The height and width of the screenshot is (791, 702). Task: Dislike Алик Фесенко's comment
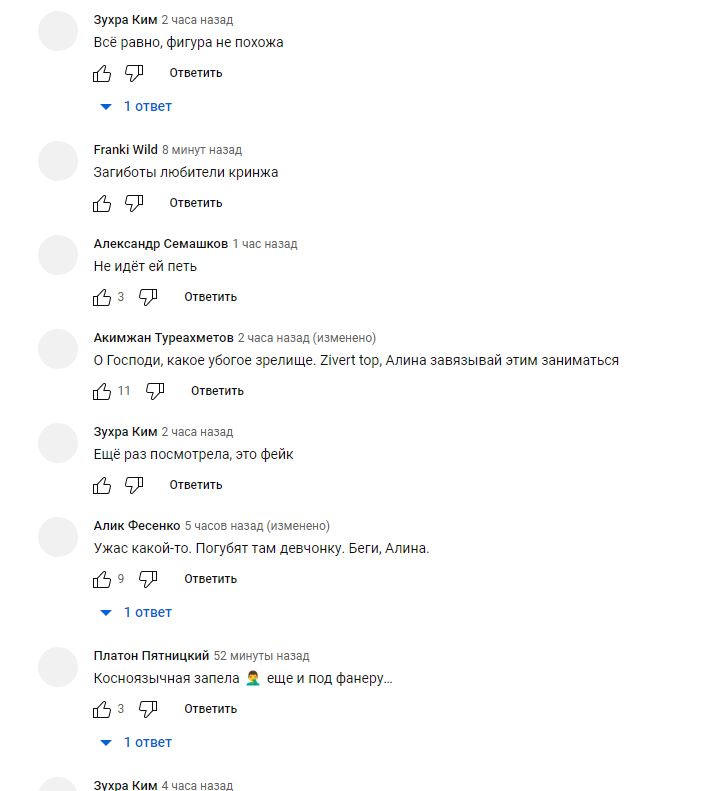click(148, 579)
